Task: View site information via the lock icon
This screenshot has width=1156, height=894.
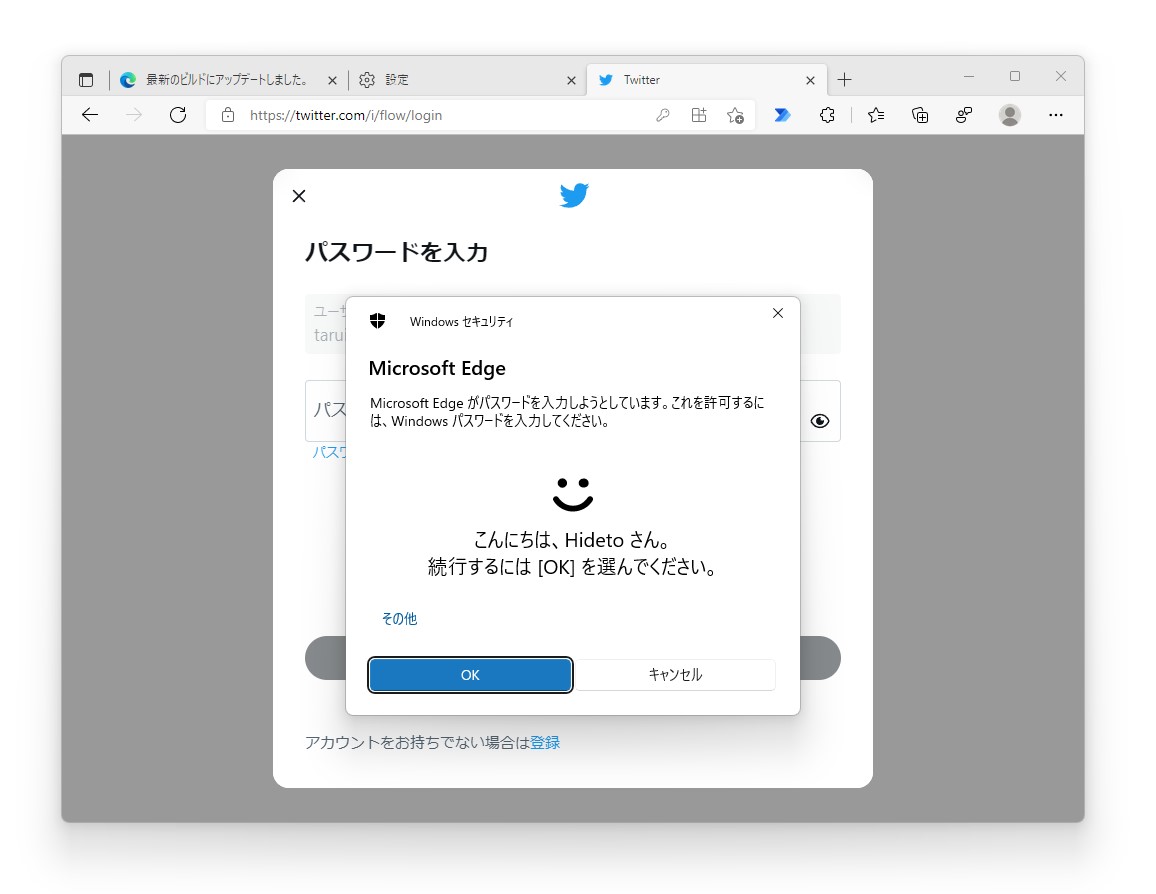Action: pos(228,115)
